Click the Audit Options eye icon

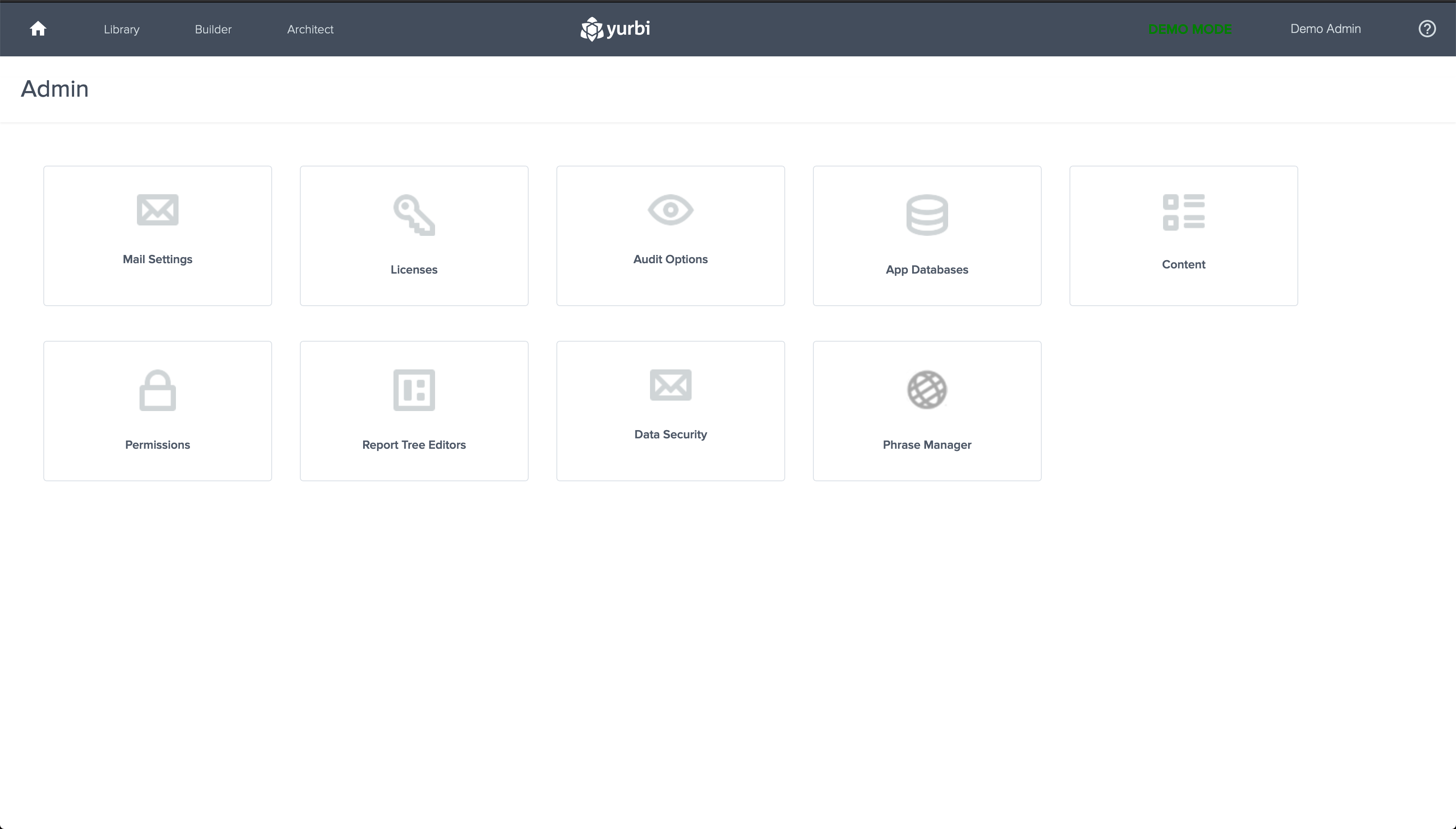coord(670,210)
